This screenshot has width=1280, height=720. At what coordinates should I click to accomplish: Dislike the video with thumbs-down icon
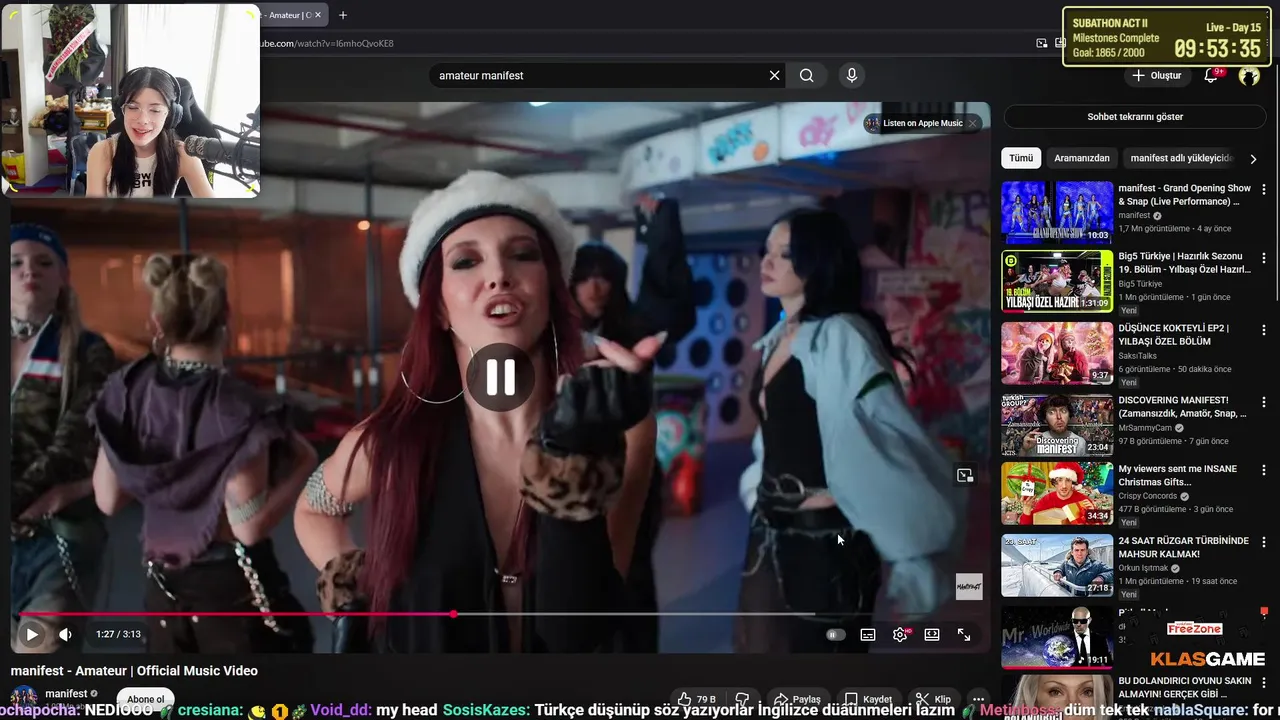coord(742,699)
